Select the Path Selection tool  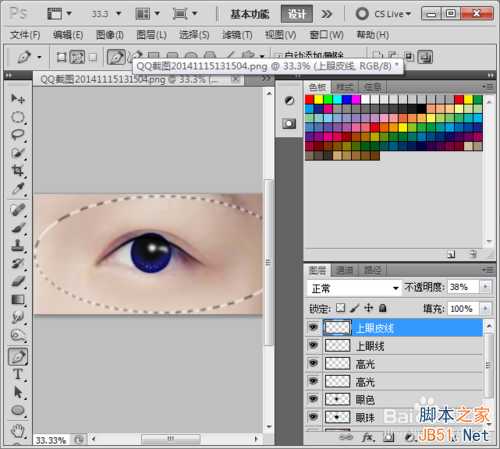point(18,392)
